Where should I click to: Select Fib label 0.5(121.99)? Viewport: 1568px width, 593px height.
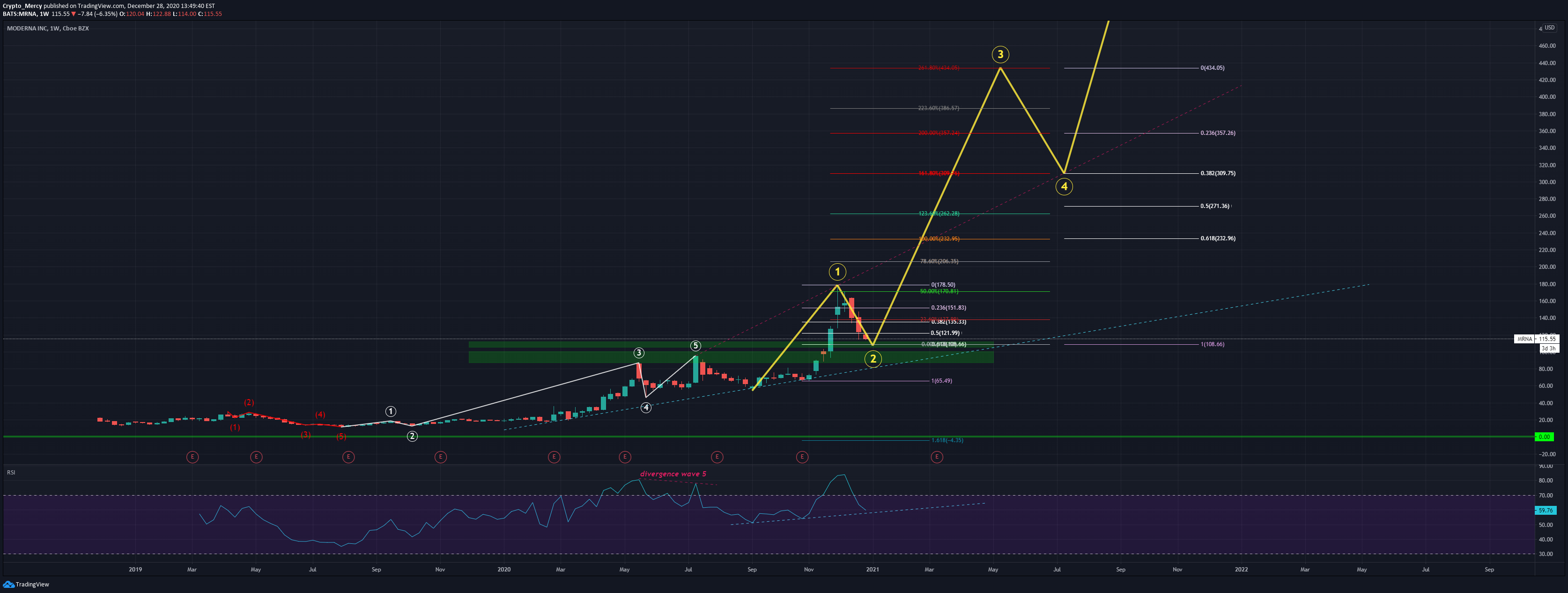(945, 333)
